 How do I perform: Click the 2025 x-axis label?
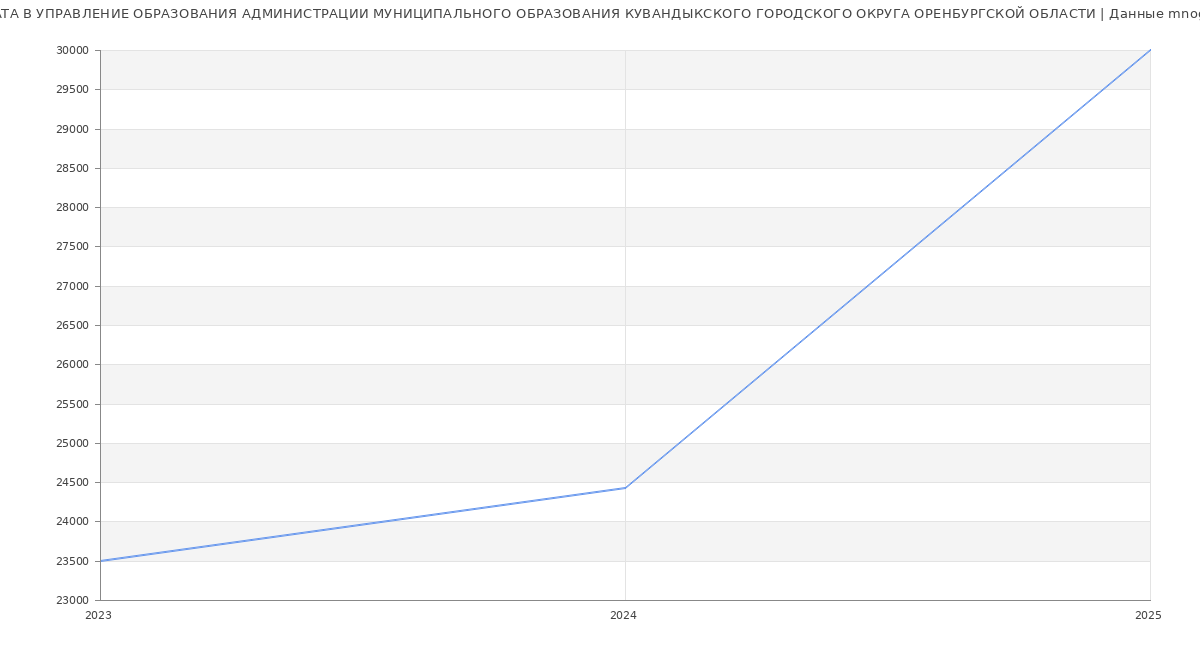pos(1148,616)
